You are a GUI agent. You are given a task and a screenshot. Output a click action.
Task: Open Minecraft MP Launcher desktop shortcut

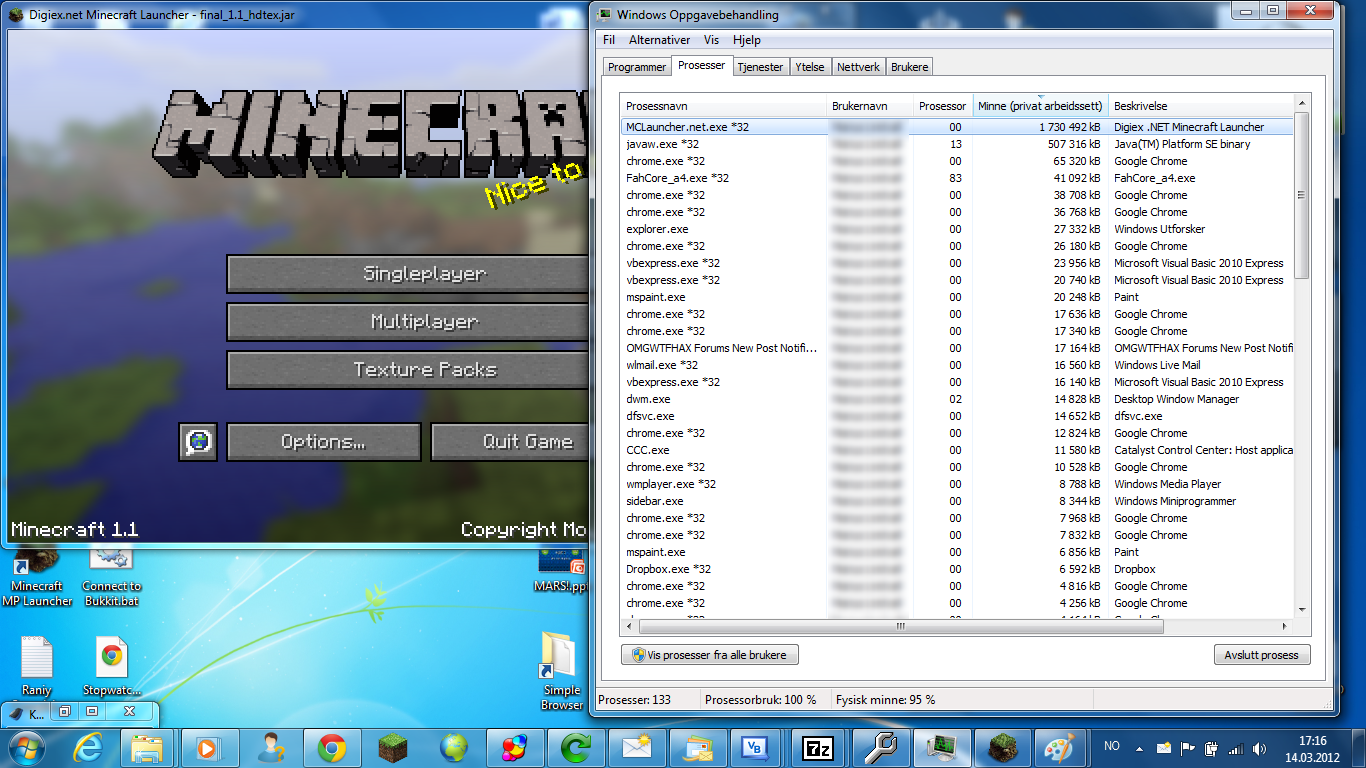click(37, 578)
